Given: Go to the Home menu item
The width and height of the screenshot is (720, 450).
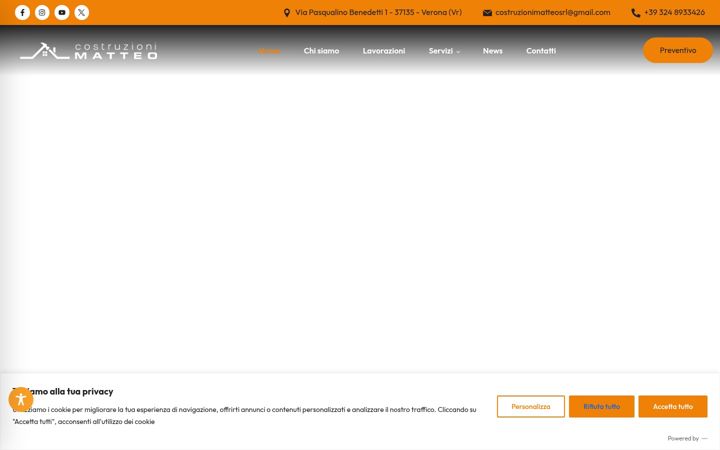Looking at the screenshot, I should tap(270, 51).
